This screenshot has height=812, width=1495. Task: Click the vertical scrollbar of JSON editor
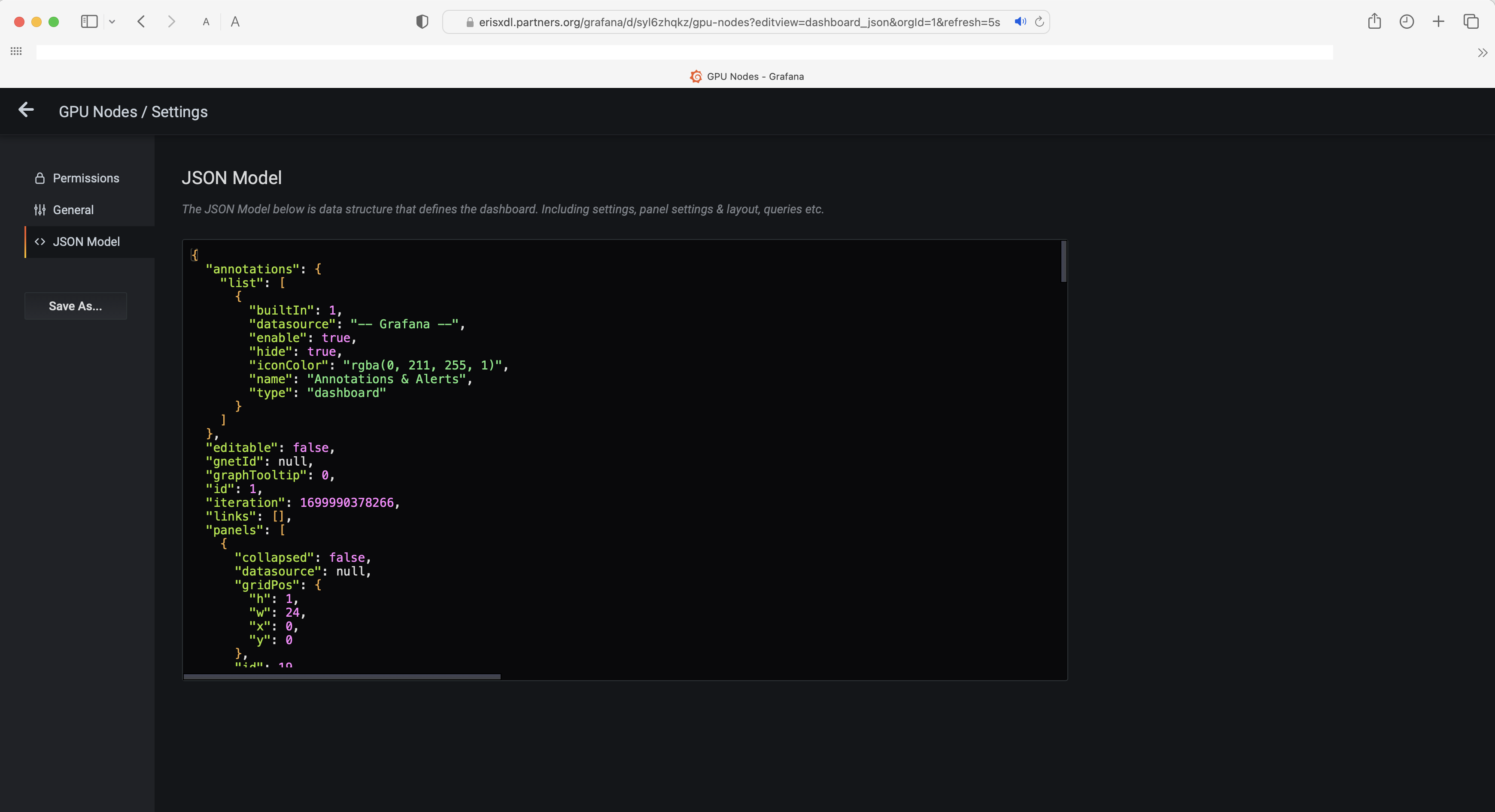click(1064, 262)
